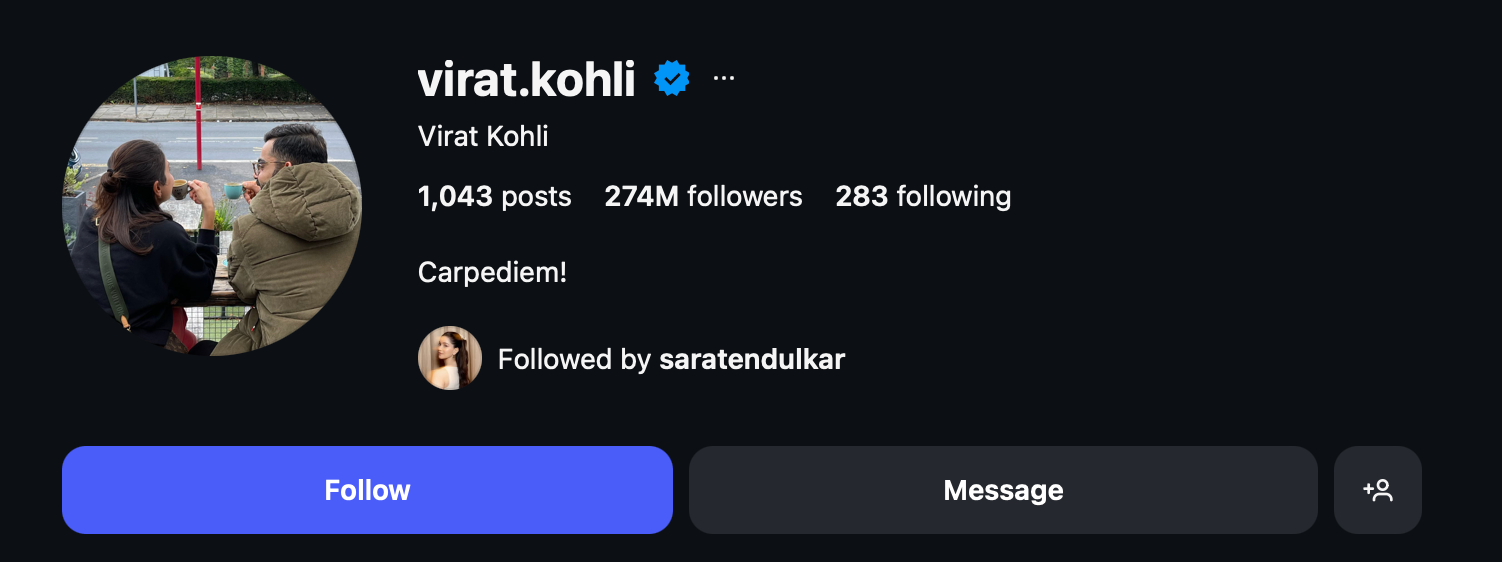Click the Follow button
The image size is (1502, 562).
click(x=367, y=490)
